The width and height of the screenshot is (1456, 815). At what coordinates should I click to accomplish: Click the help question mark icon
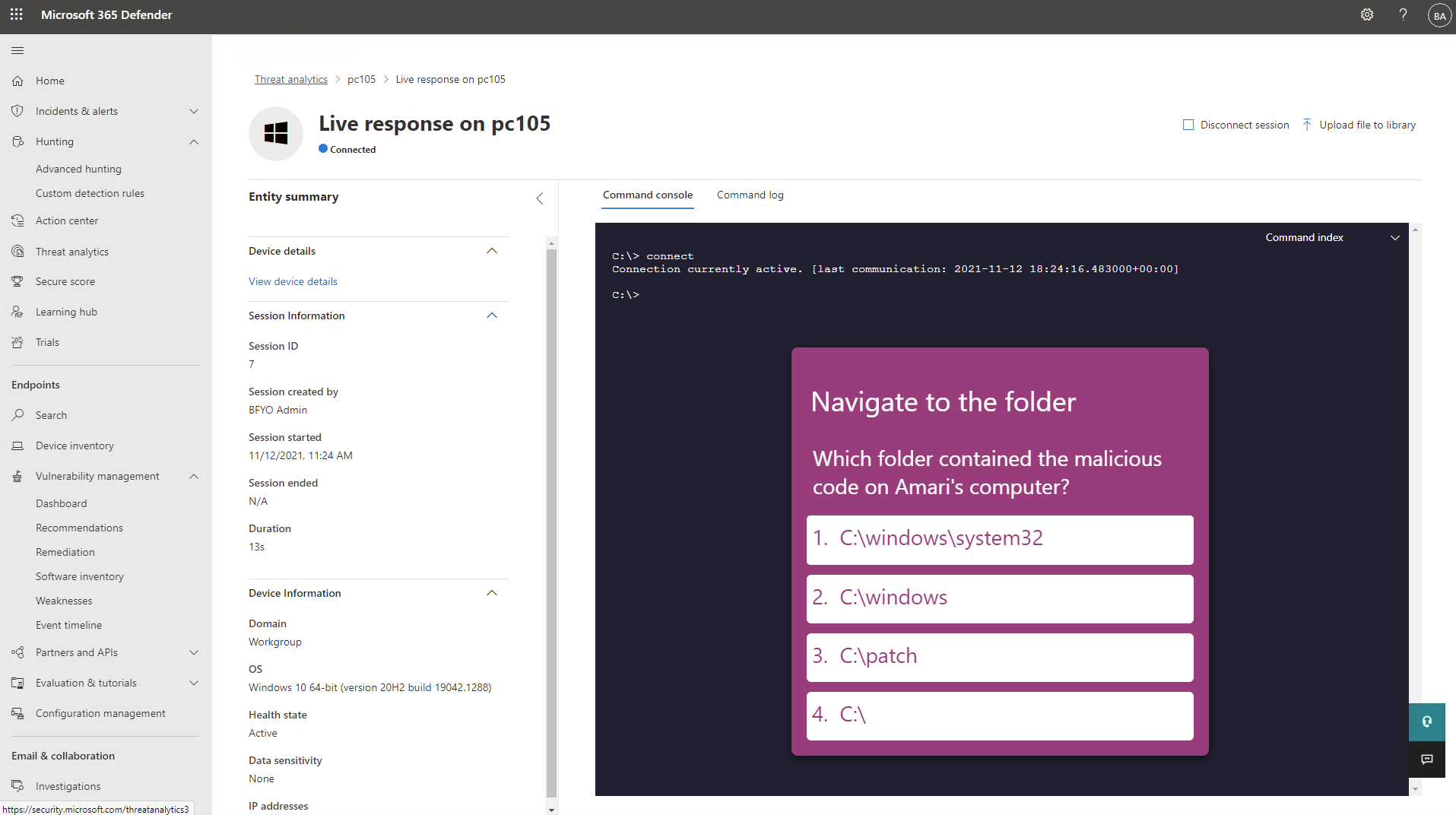click(x=1404, y=14)
